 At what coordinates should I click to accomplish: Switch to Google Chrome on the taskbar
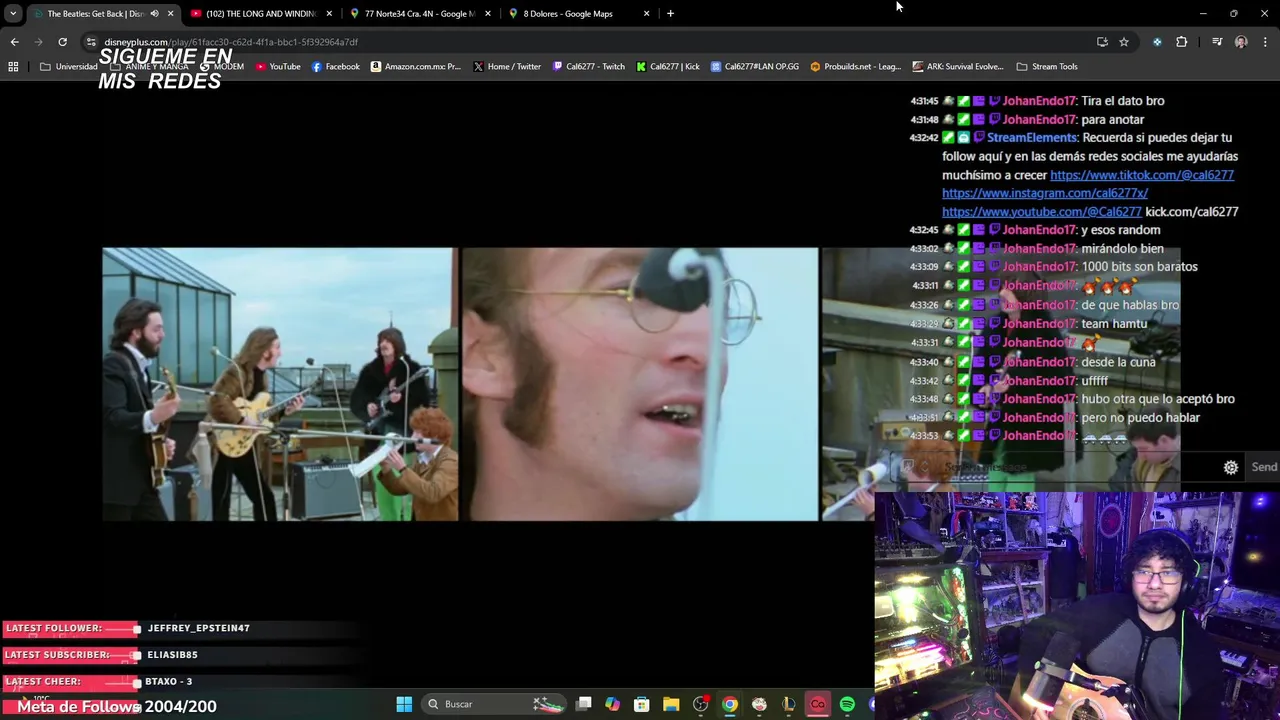coord(730,704)
